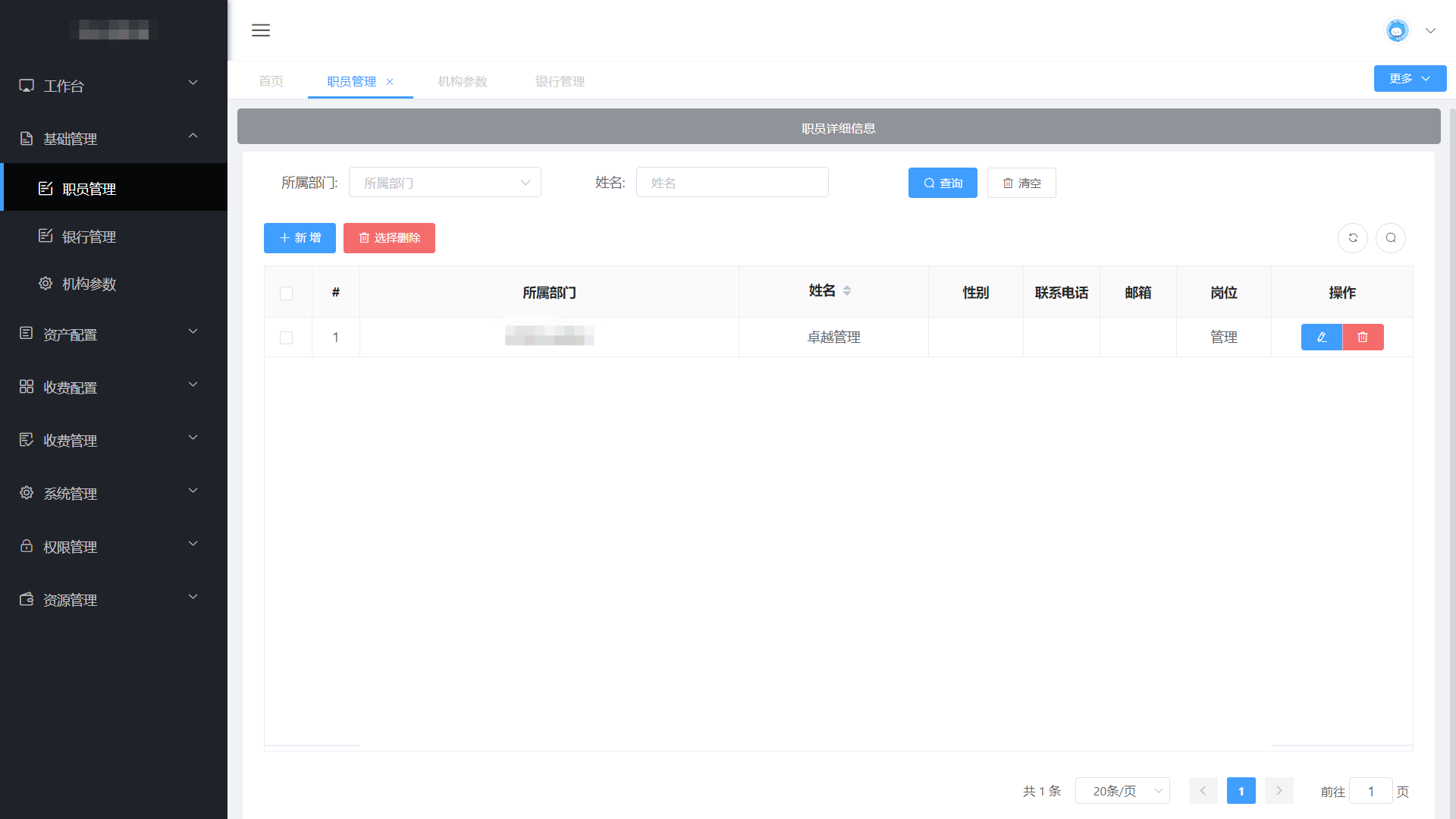Click the 资产配置 list icon
This screenshot has width=1456, height=819.
[x=27, y=334]
